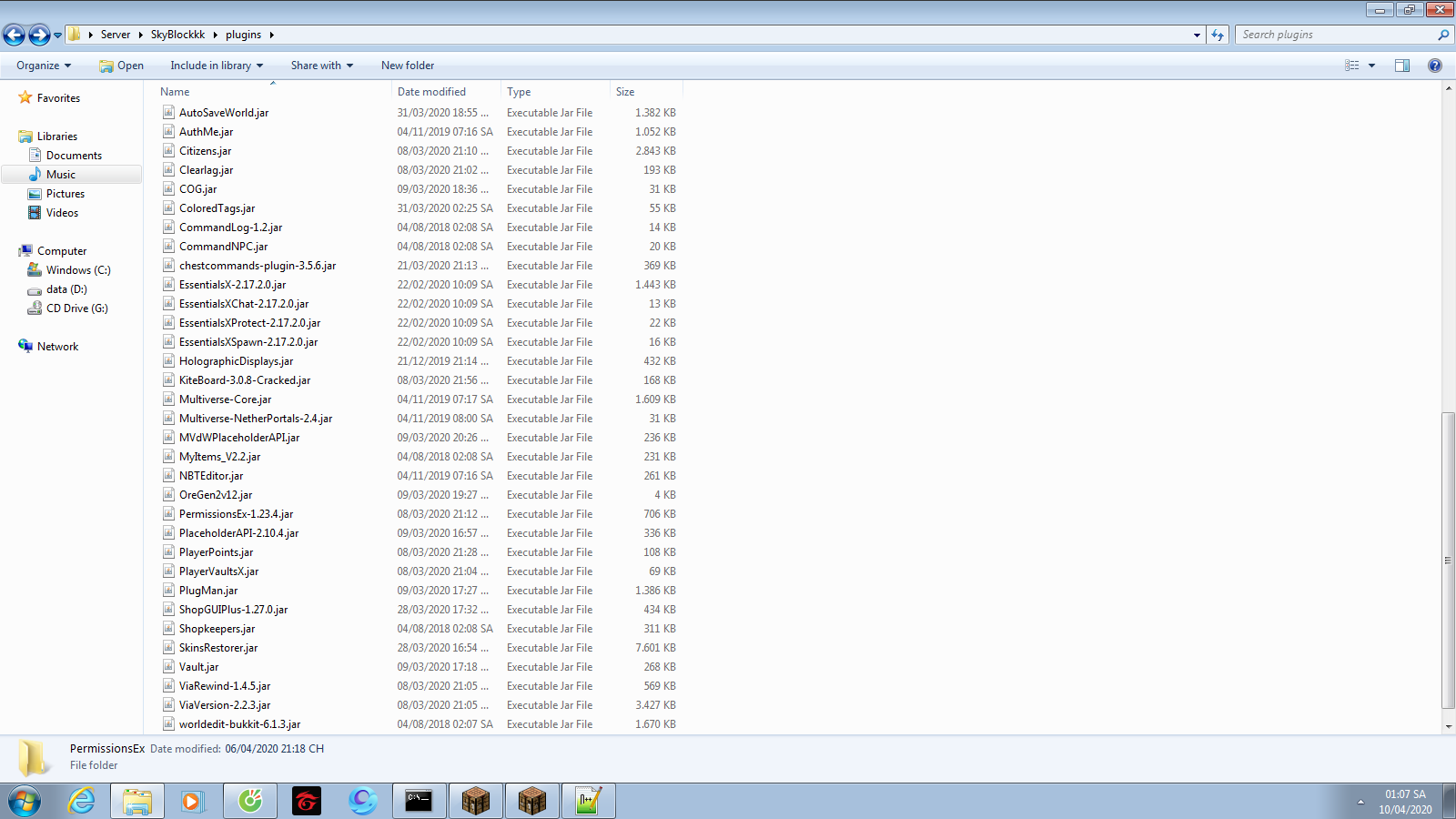This screenshot has height=819, width=1456.
Task: Select the Citizens.jar file icon
Action: tap(168, 151)
